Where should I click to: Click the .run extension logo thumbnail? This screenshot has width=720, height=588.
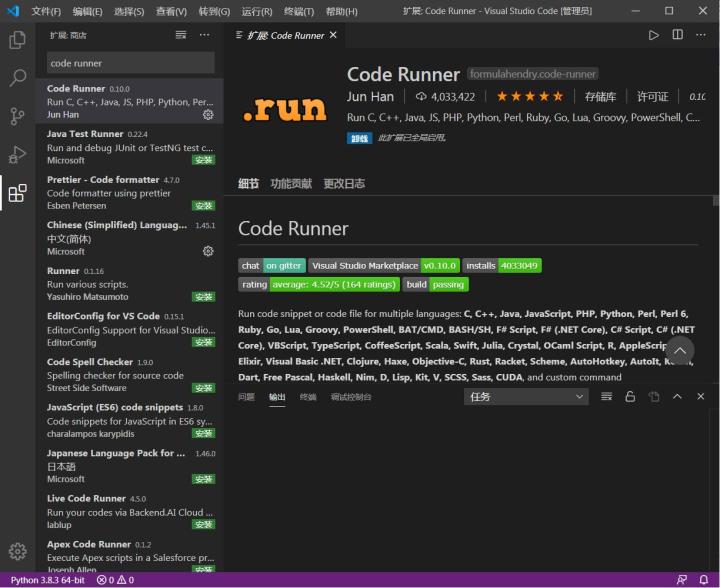coord(285,109)
